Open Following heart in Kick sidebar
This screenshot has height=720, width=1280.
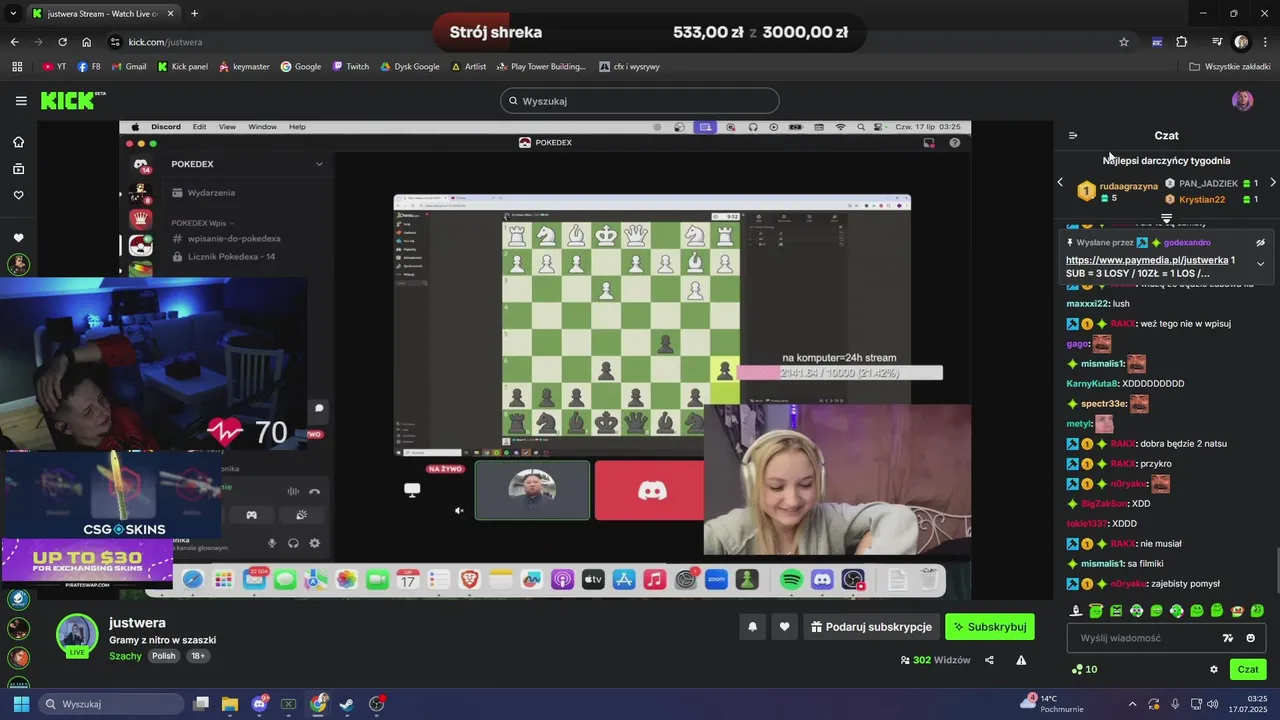(x=18, y=195)
